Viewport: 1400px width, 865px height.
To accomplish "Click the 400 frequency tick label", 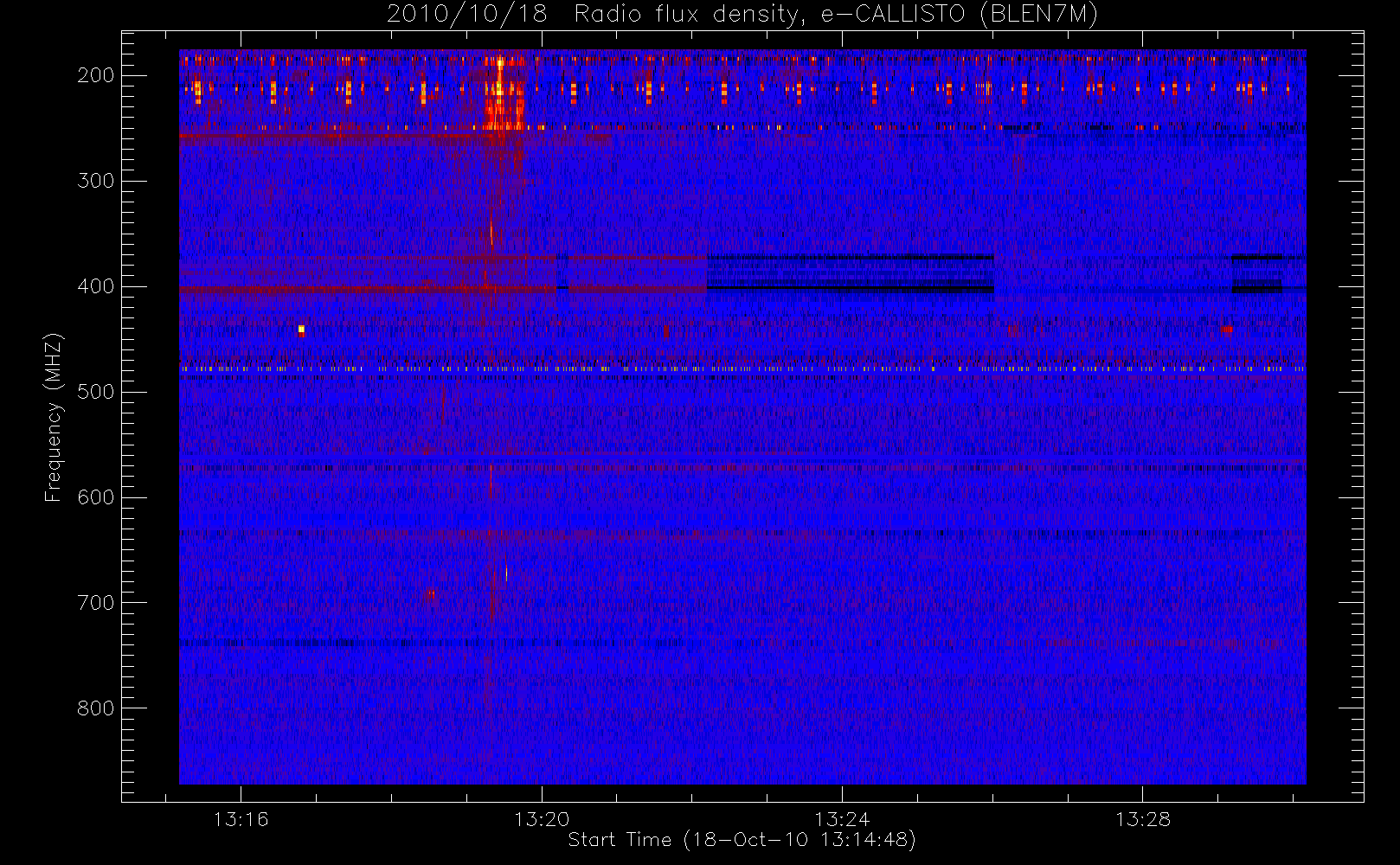I will (96, 286).
